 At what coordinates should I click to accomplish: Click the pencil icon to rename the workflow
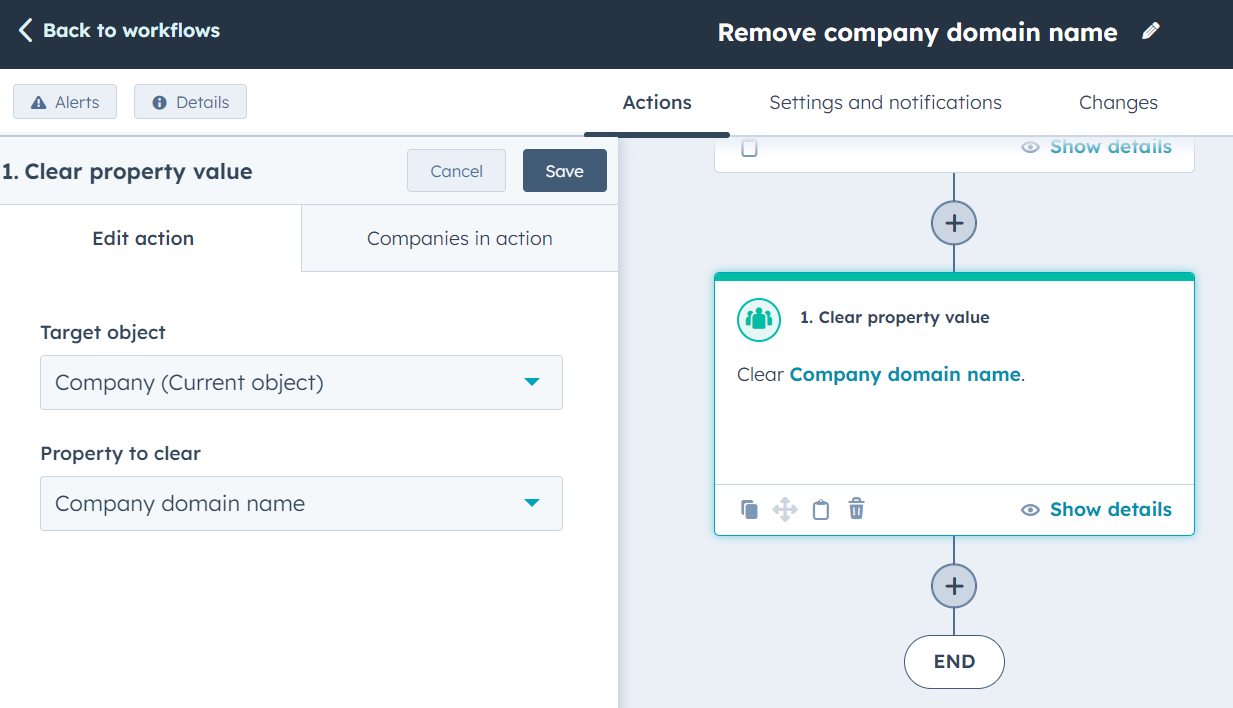coord(1150,31)
